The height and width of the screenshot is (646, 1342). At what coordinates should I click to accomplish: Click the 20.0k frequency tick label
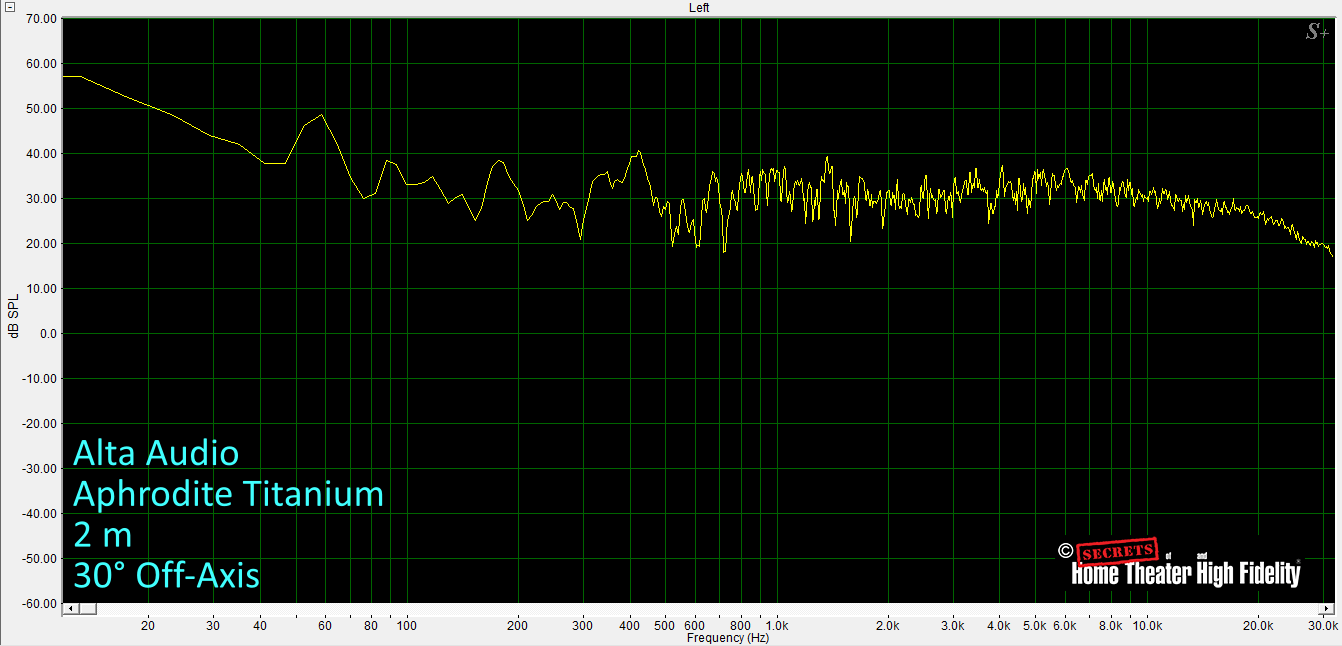[1257, 626]
